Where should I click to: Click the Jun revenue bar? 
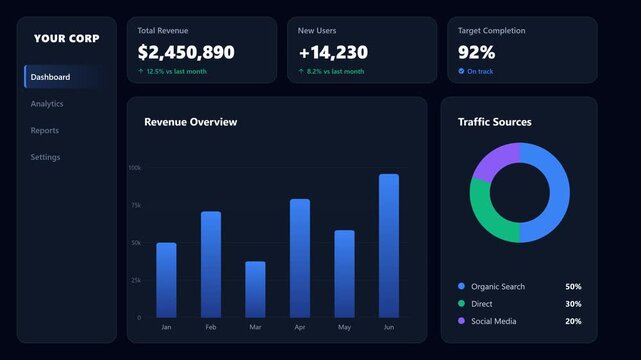click(x=389, y=246)
